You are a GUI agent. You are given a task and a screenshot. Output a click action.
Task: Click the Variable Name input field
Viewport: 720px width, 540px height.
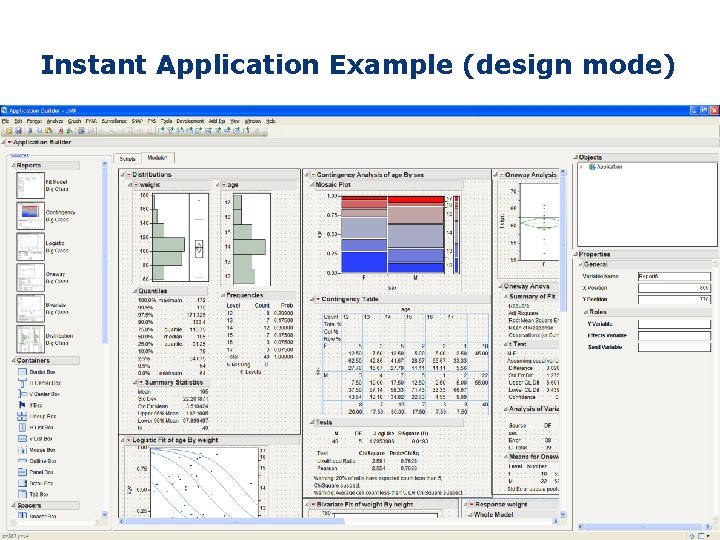(674, 276)
